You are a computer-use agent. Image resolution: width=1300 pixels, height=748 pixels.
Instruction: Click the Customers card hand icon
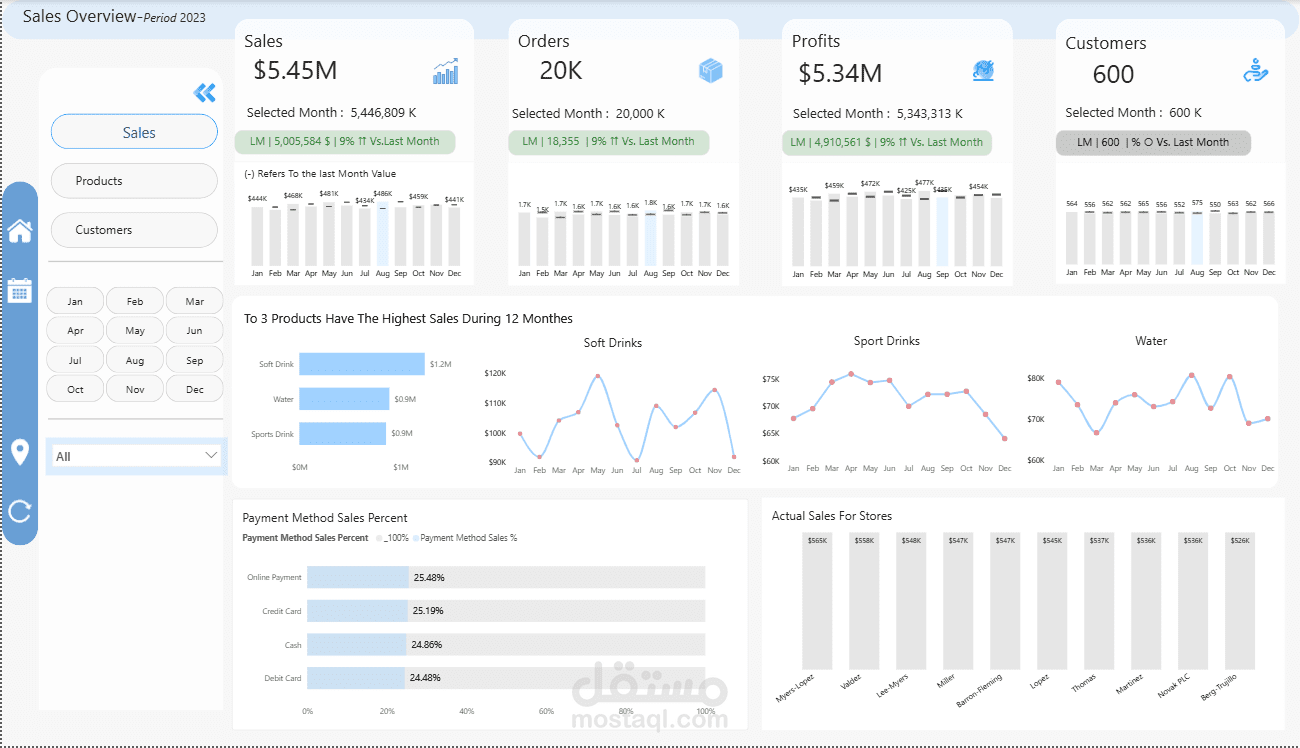[1256, 70]
